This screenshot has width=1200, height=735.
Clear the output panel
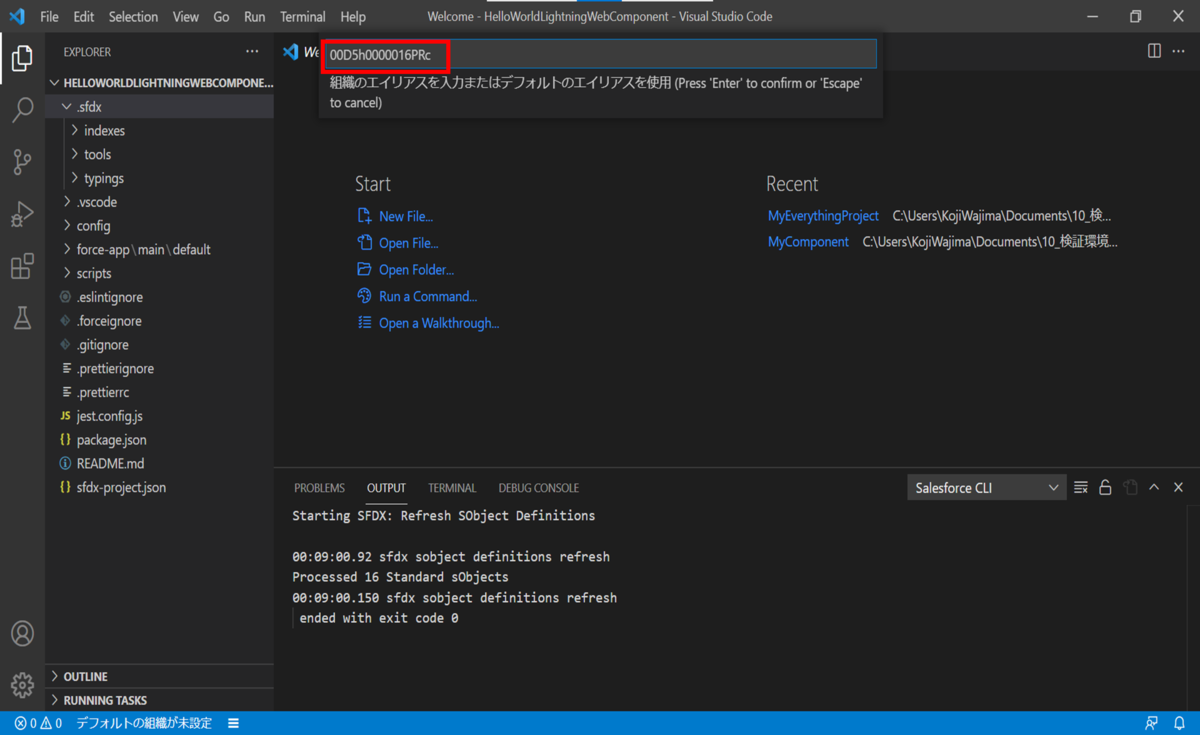(1081, 488)
